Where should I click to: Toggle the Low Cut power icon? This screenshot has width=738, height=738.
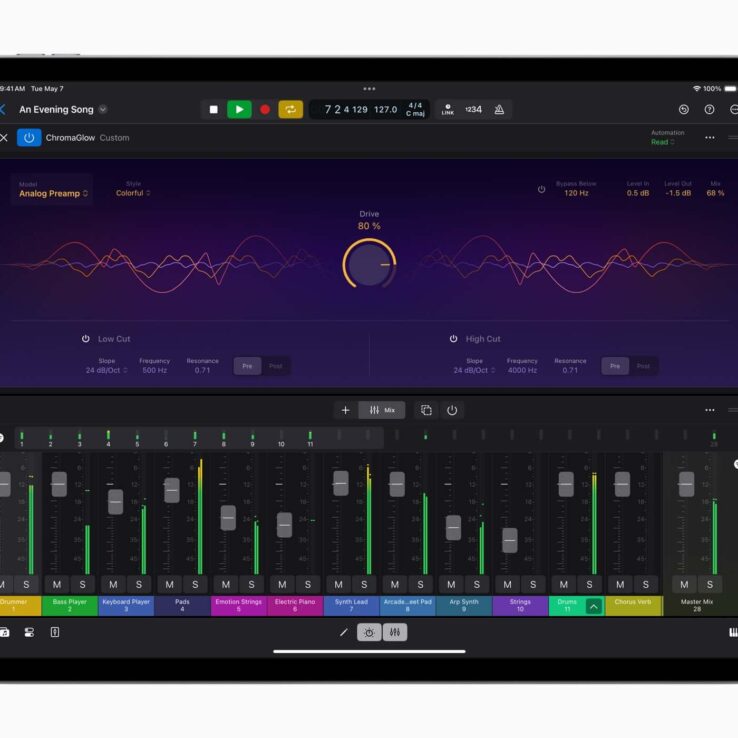[86, 339]
